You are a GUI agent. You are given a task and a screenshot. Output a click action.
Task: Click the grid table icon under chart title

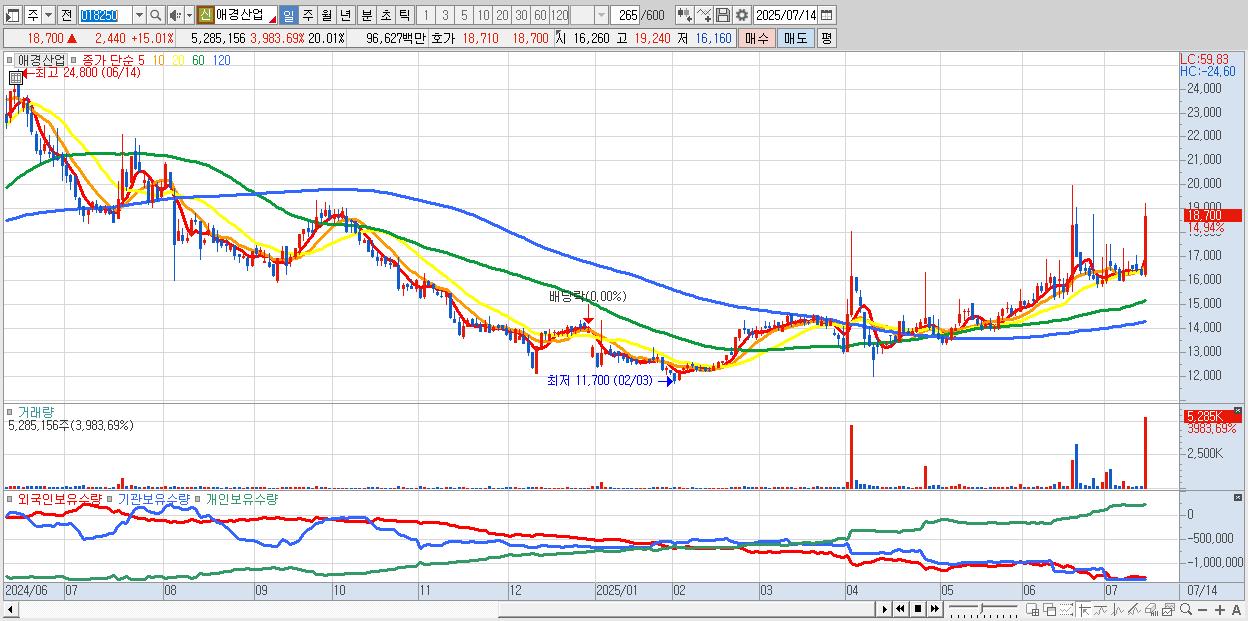click(x=15, y=77)
